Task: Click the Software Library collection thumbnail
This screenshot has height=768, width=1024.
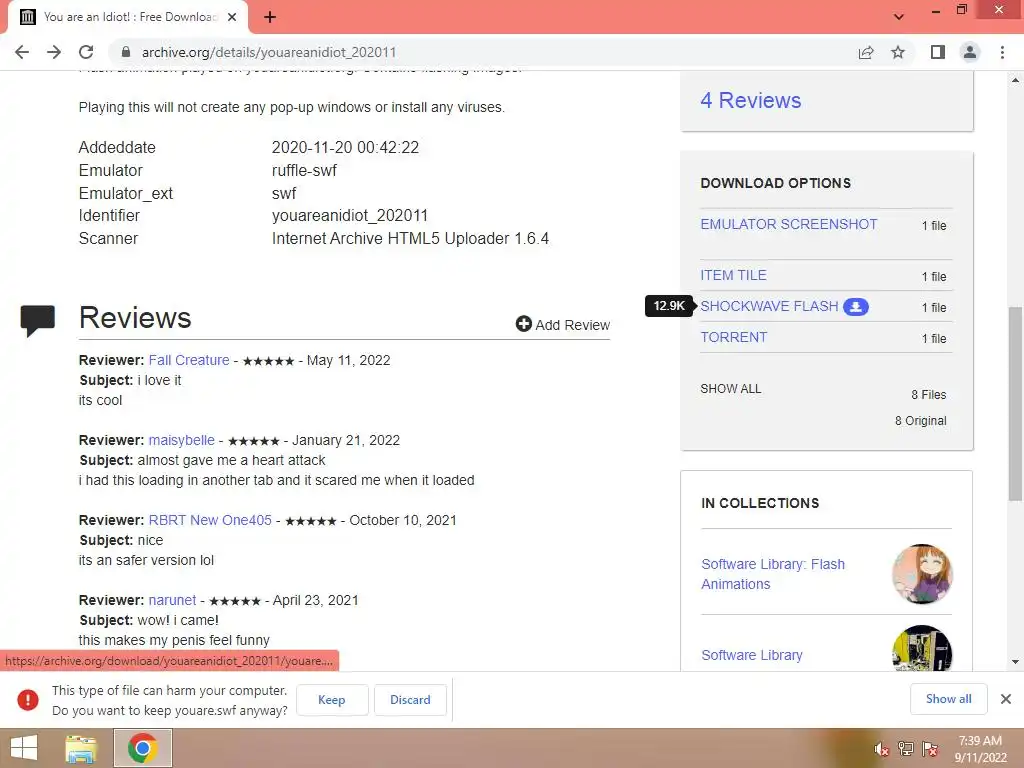Action: click(x=922, y=648)
